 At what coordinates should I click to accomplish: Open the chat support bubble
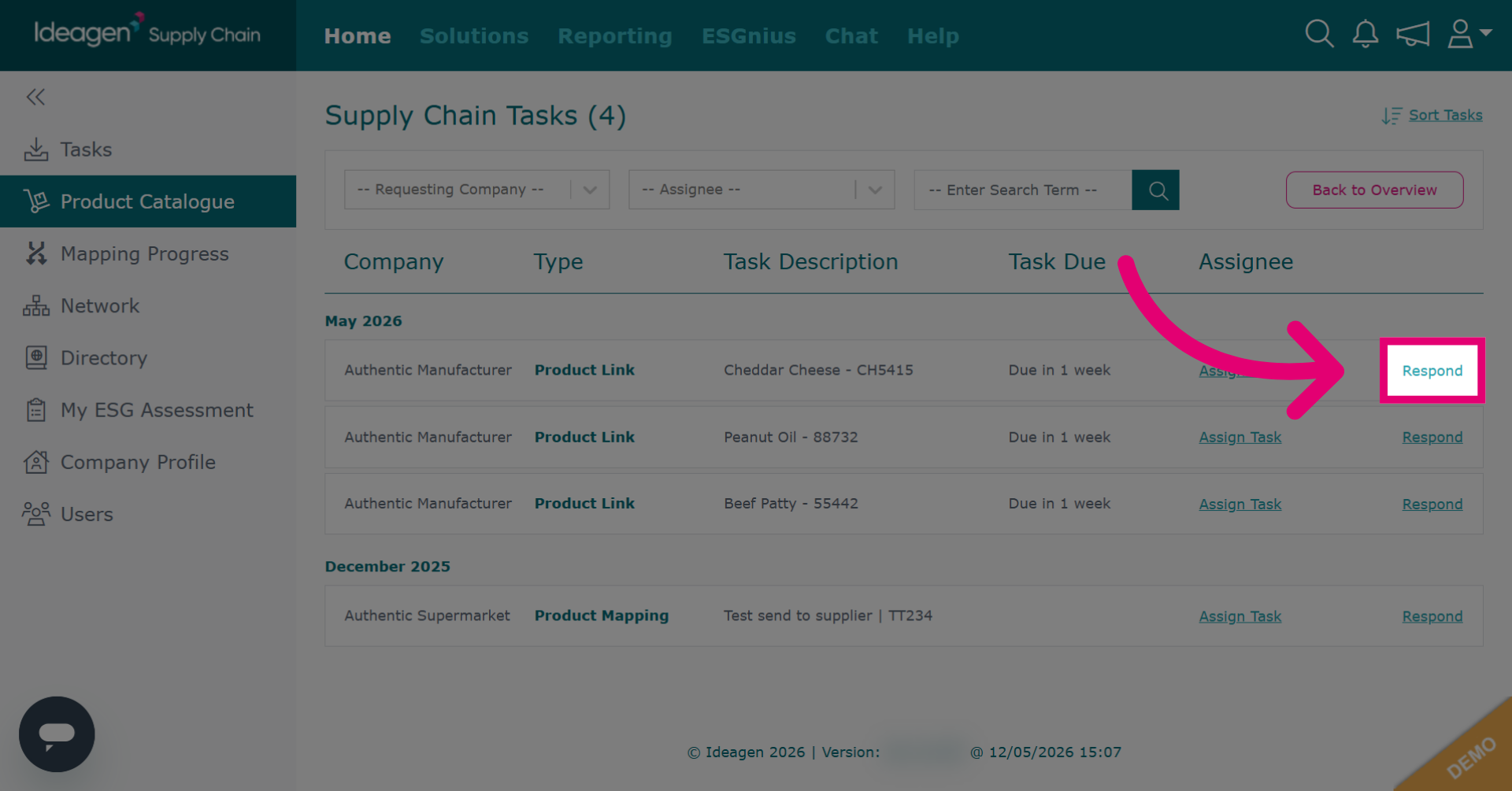coord(57,734)
